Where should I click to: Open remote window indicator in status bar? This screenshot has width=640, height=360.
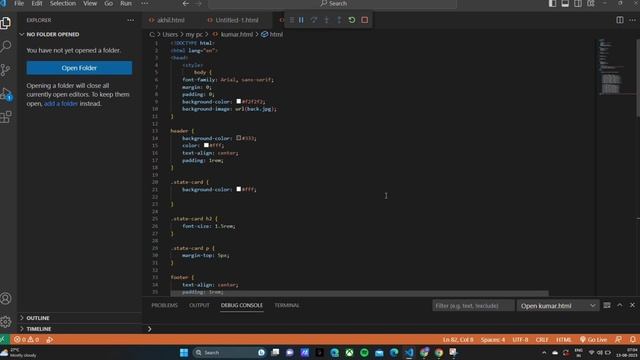[x=3, y=340]
